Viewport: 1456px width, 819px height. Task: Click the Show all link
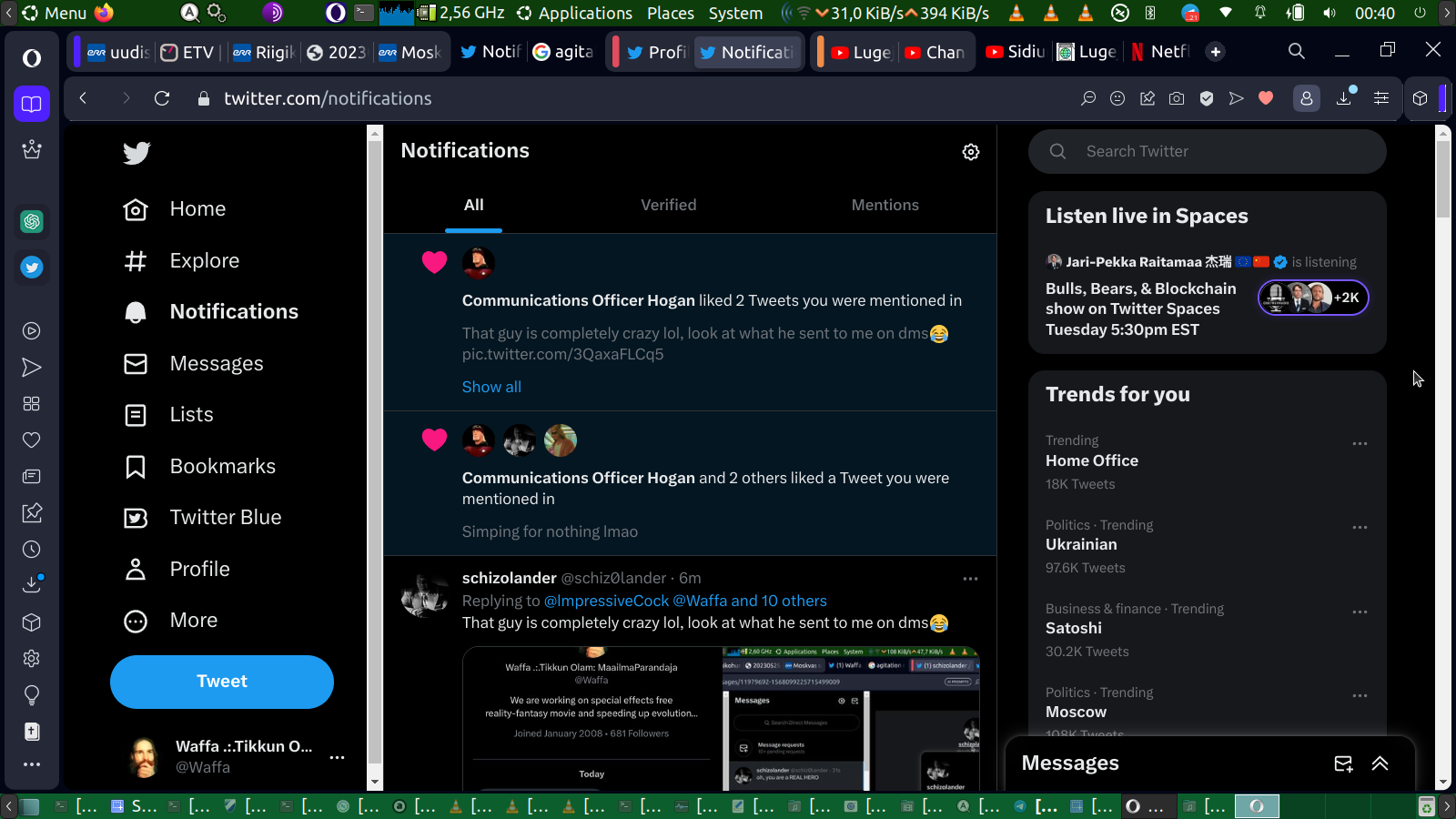491,387
